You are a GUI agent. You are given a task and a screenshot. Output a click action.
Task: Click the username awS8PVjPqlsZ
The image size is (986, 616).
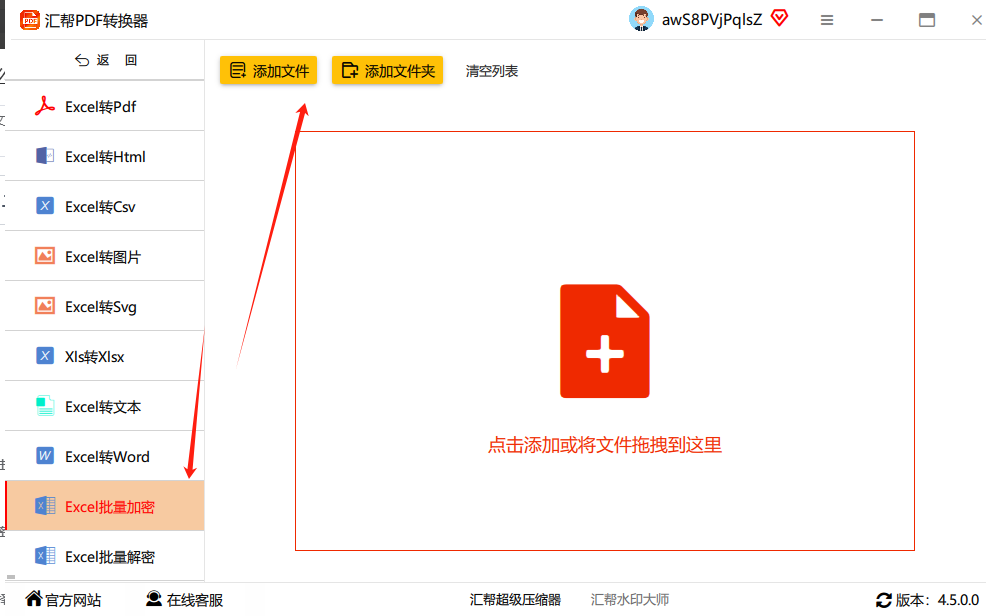(x=712, y=19)
